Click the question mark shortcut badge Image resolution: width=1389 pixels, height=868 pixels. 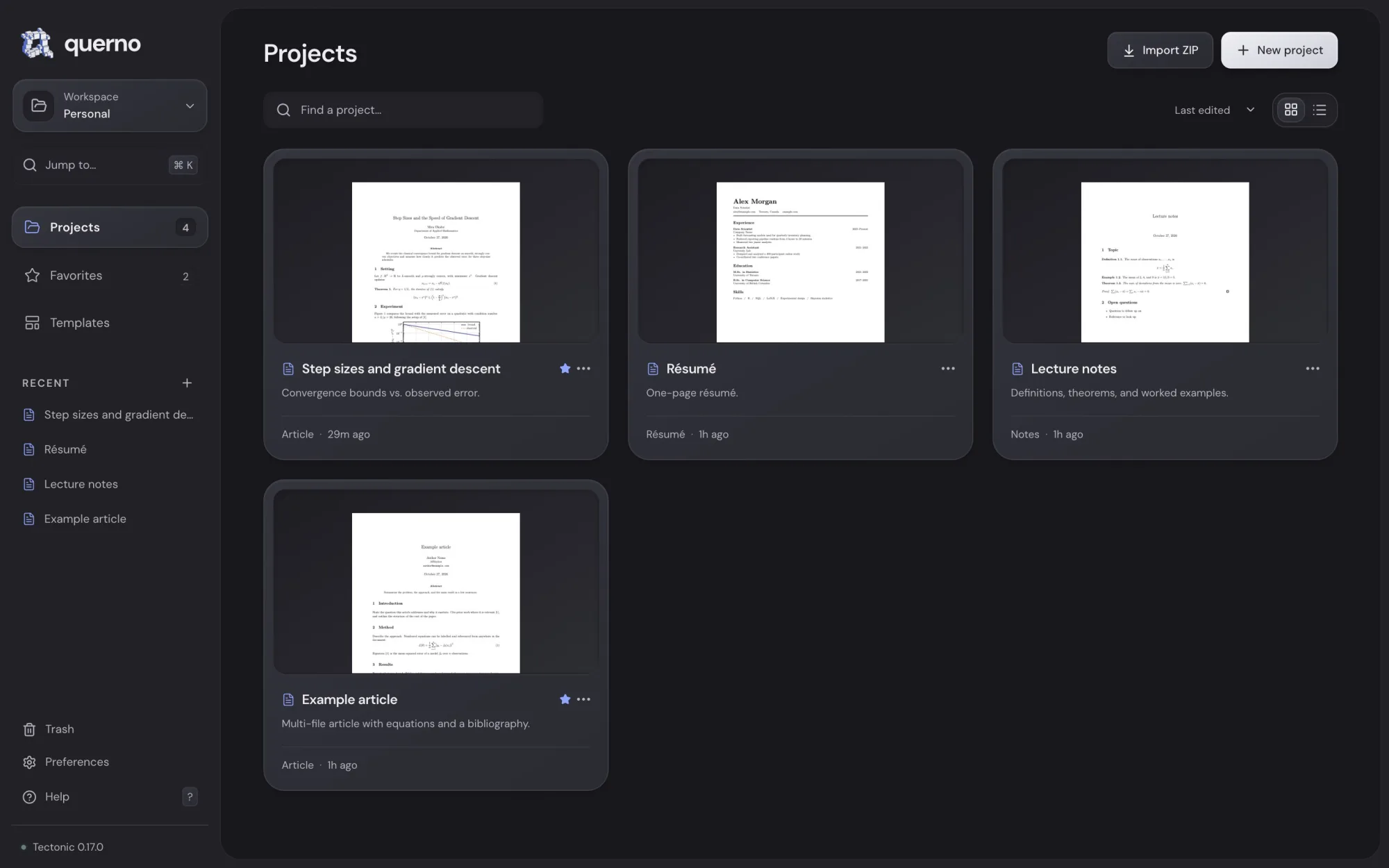click(190, 796)
